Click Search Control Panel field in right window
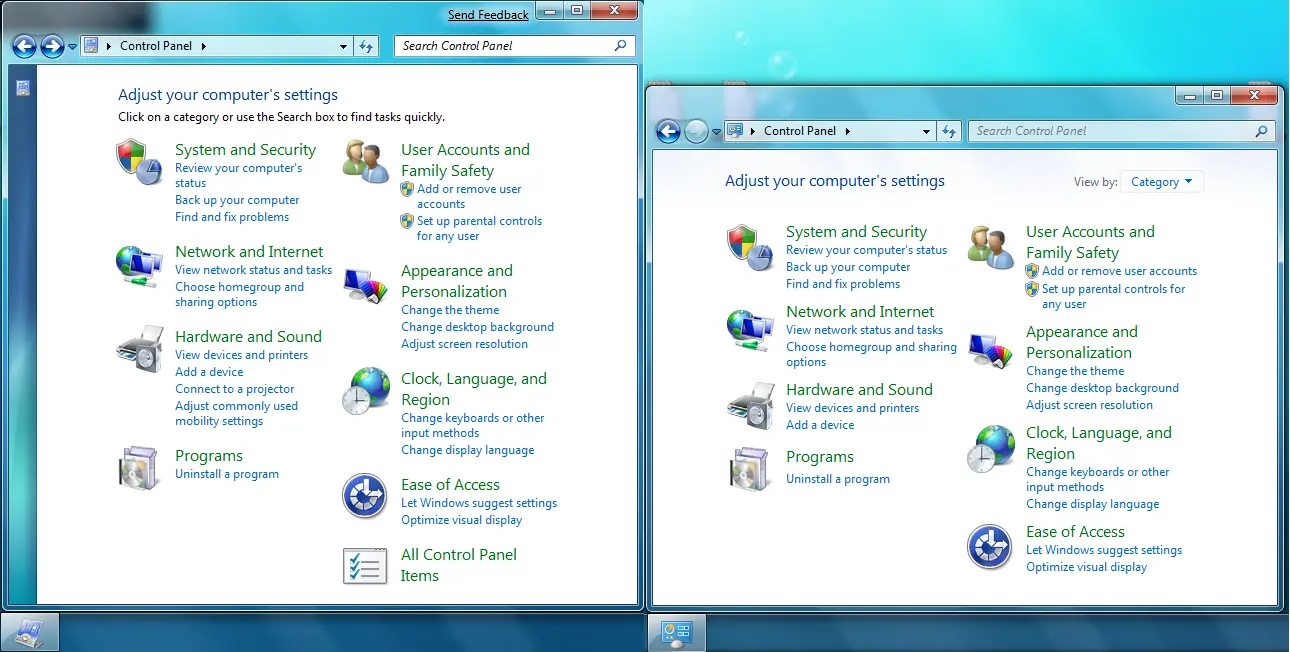 [1122, 131]
